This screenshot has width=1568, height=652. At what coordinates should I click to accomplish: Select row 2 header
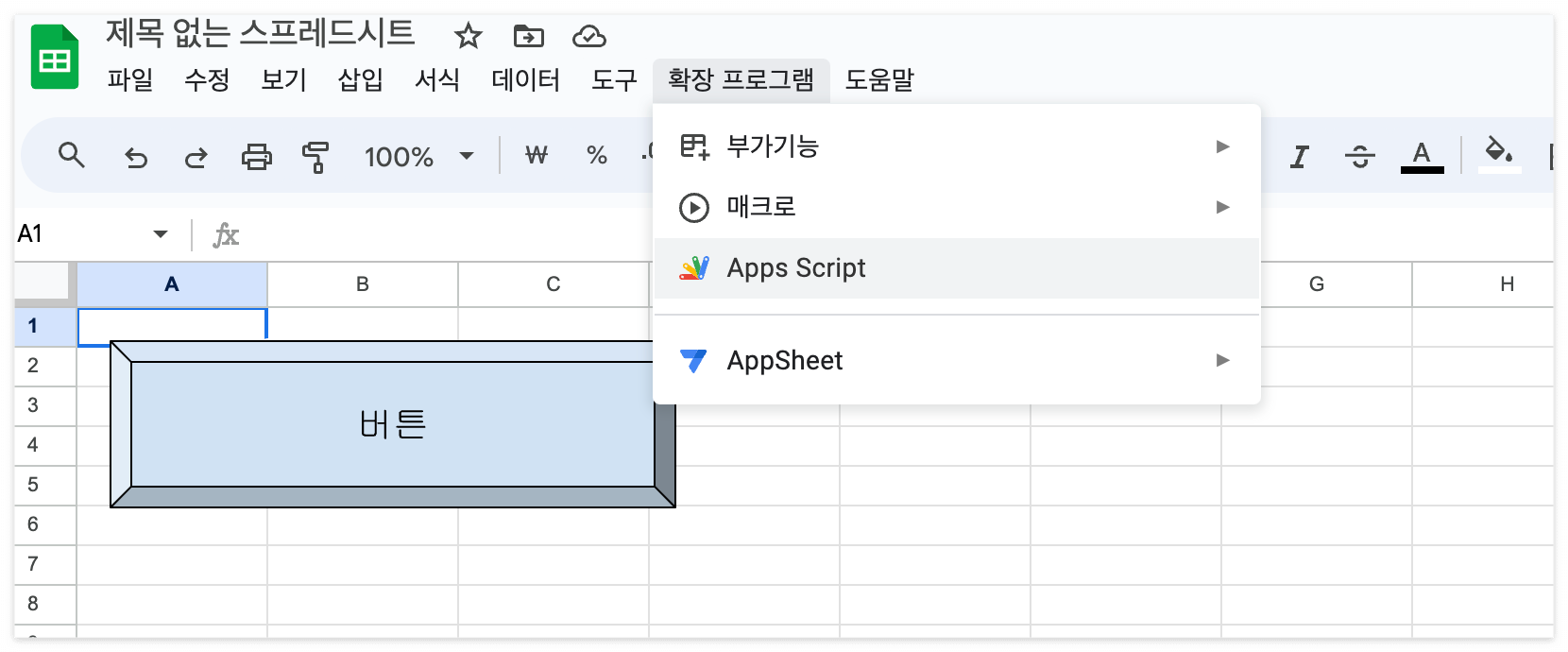[x=45, y=366]
